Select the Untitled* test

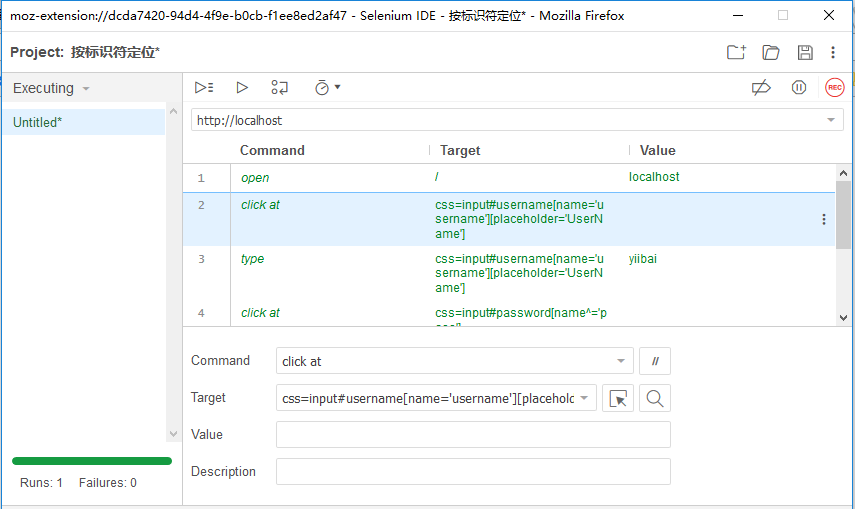84,122
